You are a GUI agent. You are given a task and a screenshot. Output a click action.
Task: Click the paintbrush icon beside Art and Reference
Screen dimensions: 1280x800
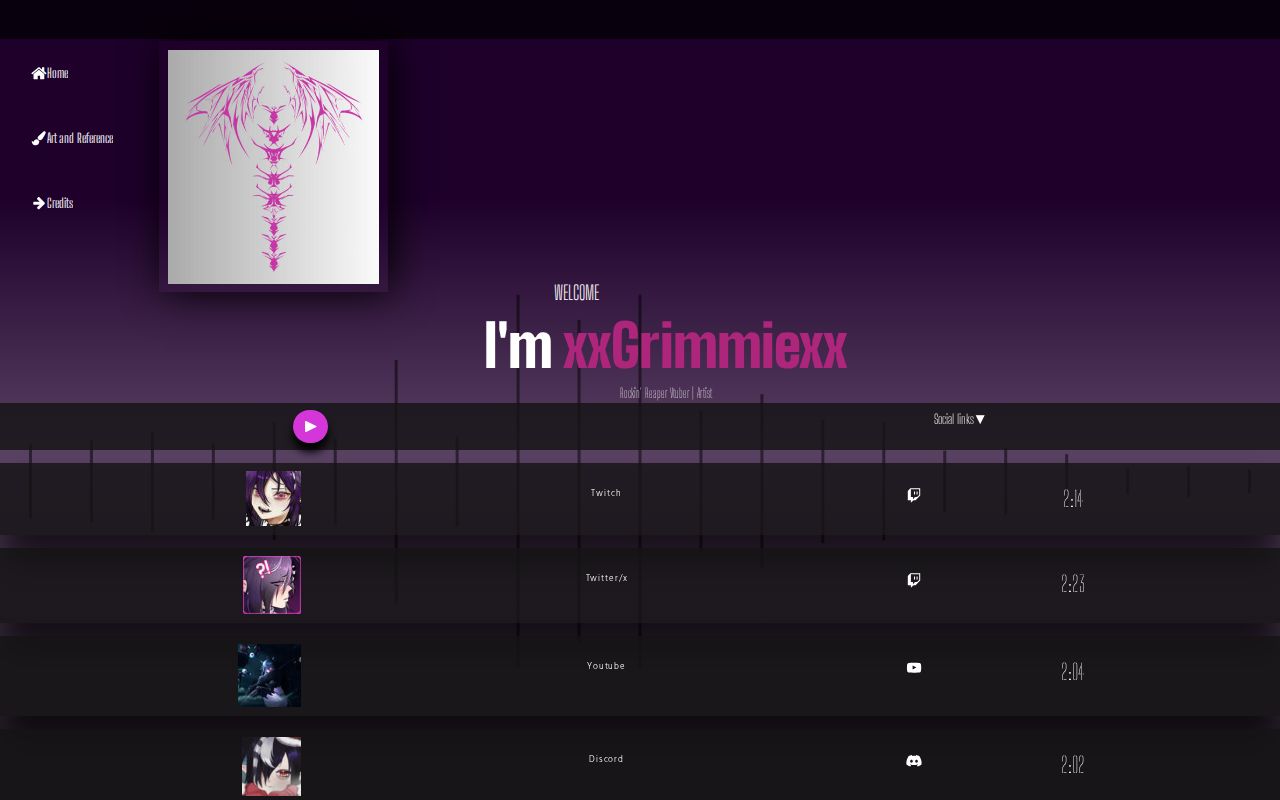[x=38, y=139]
